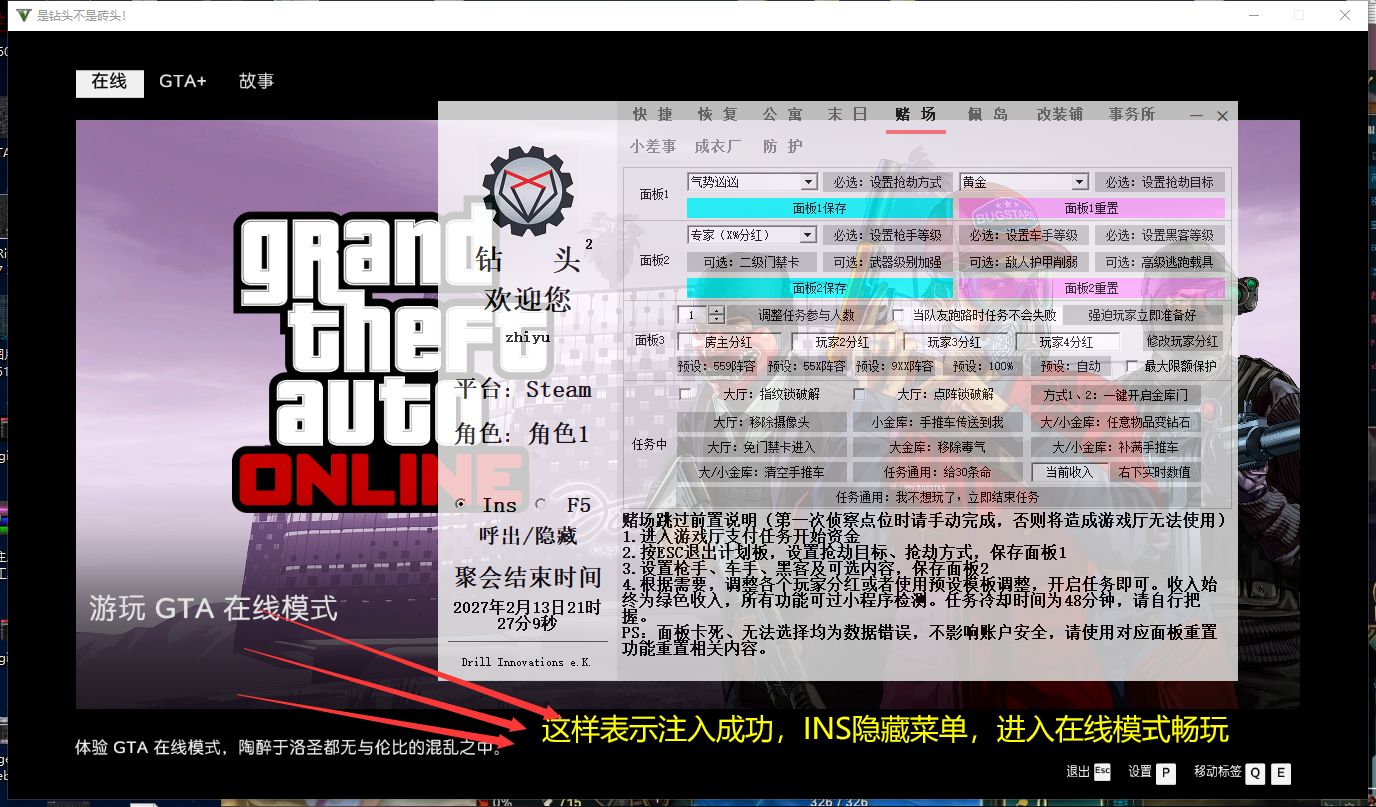1376x807 pixels.
Task: Check the 大厅：指纹锁破解 checkbox
Action: [x=686, y=394]
